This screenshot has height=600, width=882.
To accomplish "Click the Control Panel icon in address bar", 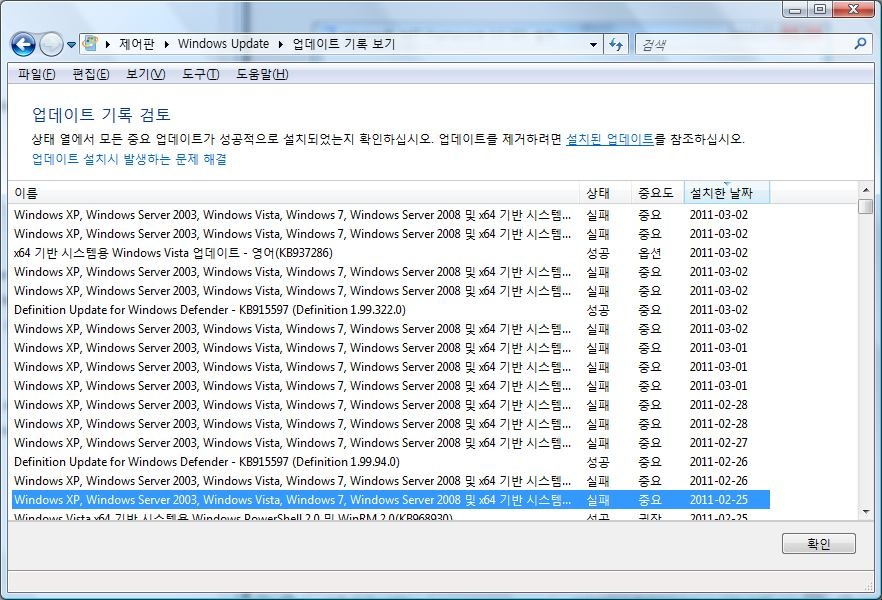I will [91, 43].
